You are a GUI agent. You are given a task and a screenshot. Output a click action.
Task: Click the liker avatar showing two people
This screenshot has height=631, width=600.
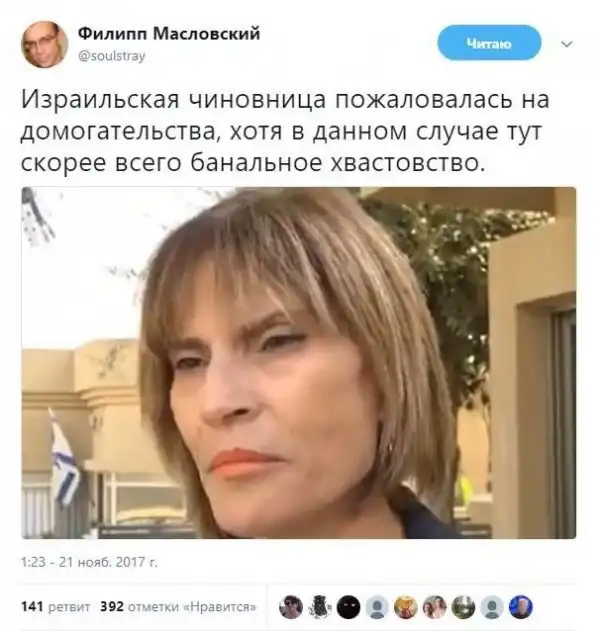pyautogui.click(x=435, y=606)
